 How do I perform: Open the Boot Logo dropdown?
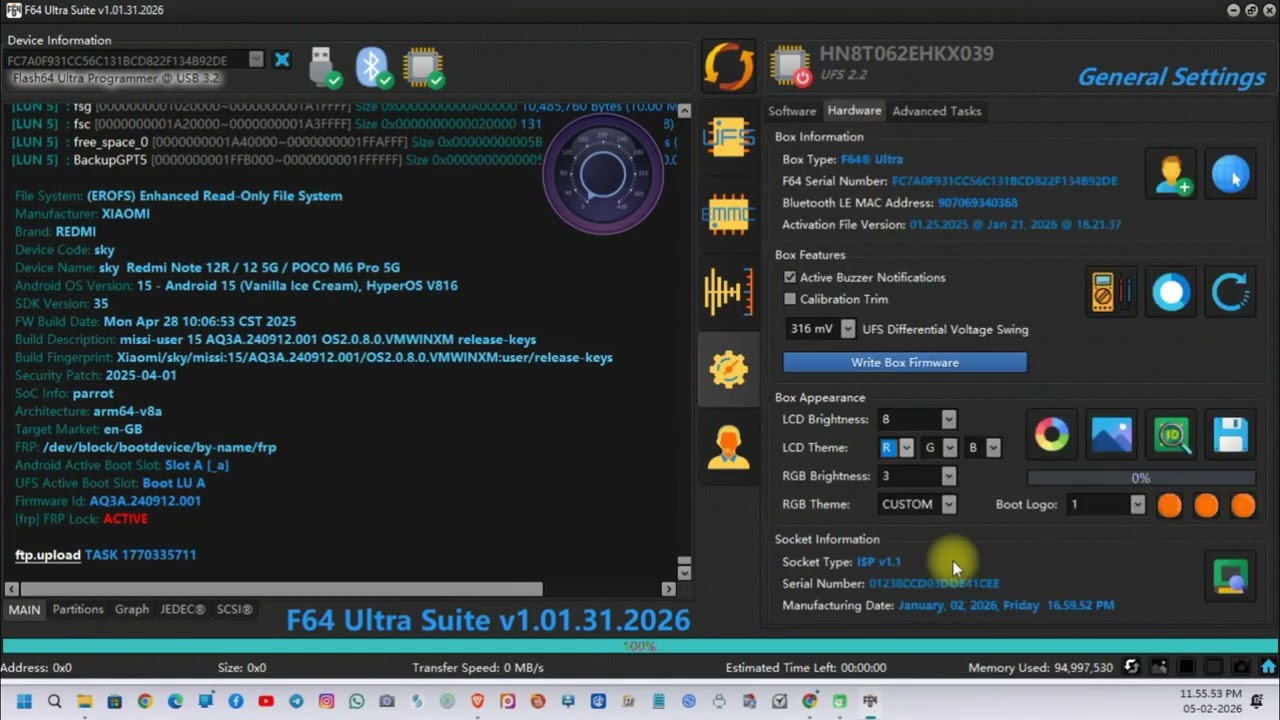pyautogui.click(x=1137, y=505)
